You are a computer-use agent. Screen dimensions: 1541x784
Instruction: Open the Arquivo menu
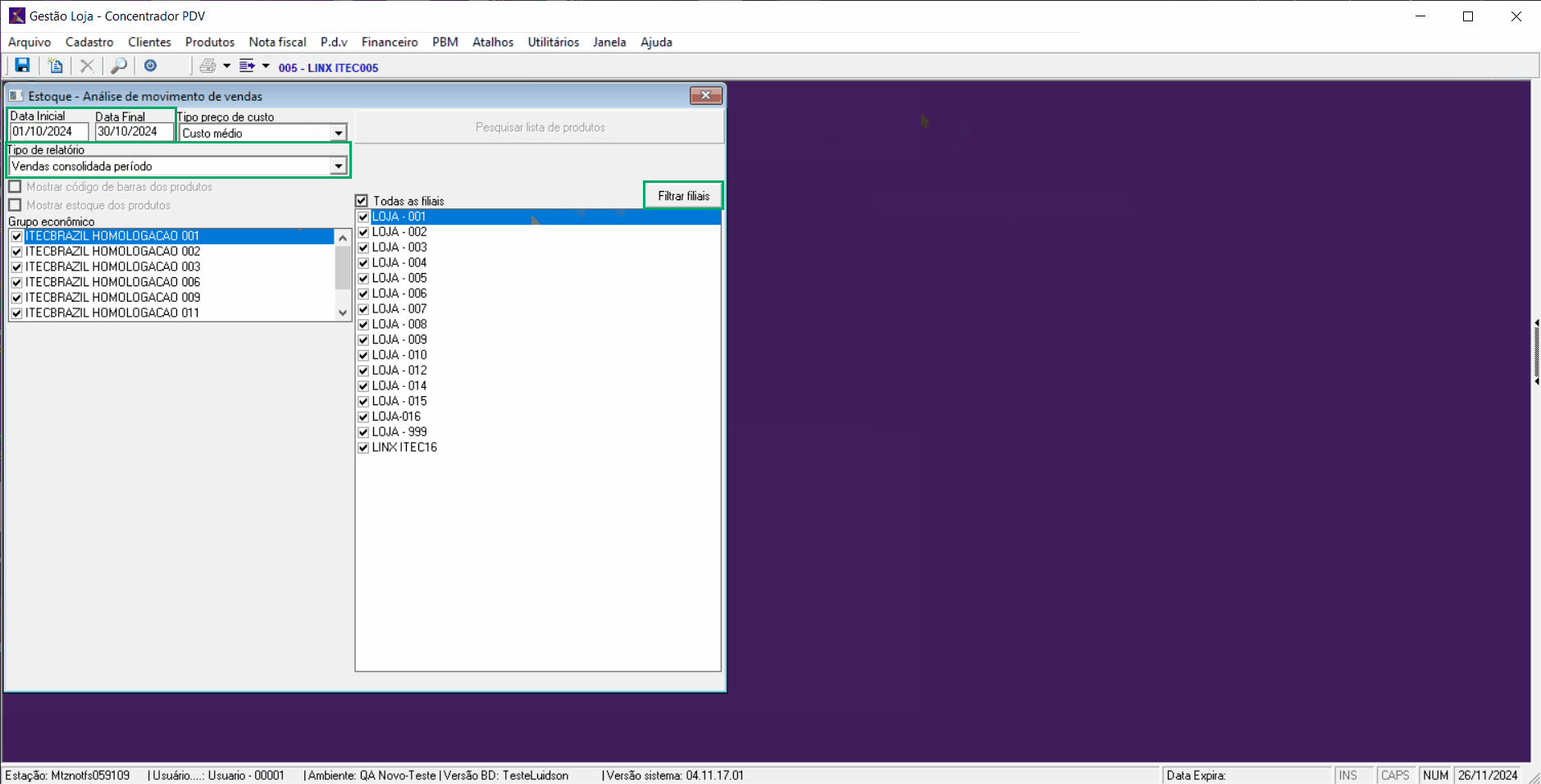(30, 42)
